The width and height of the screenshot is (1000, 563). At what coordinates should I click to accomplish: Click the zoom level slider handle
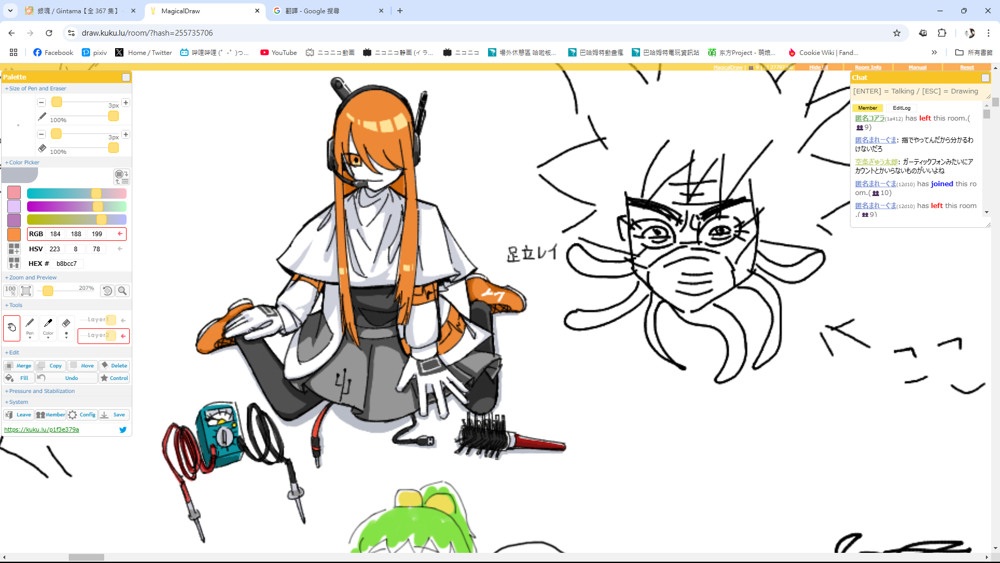point(48,291)
